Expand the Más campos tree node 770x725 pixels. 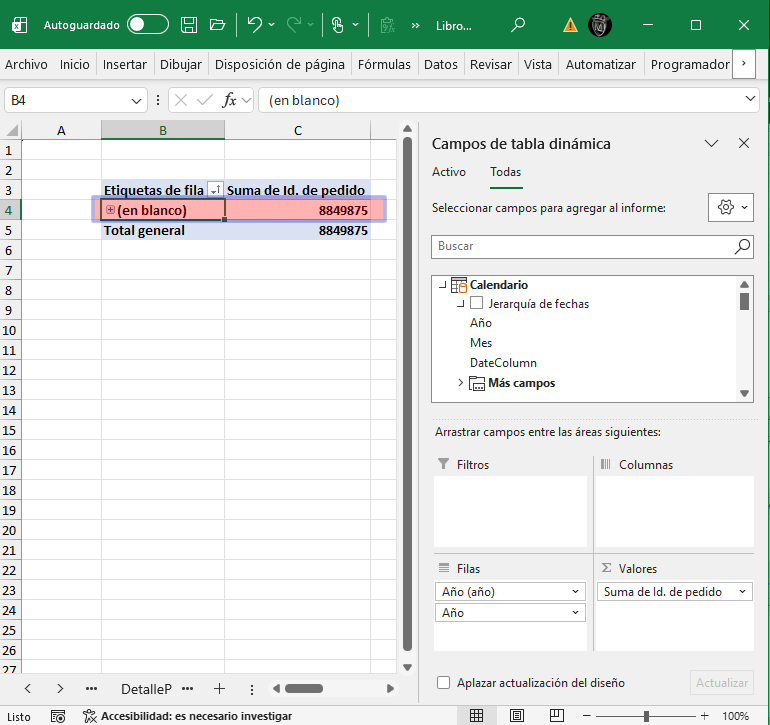(x=461, y=383)
